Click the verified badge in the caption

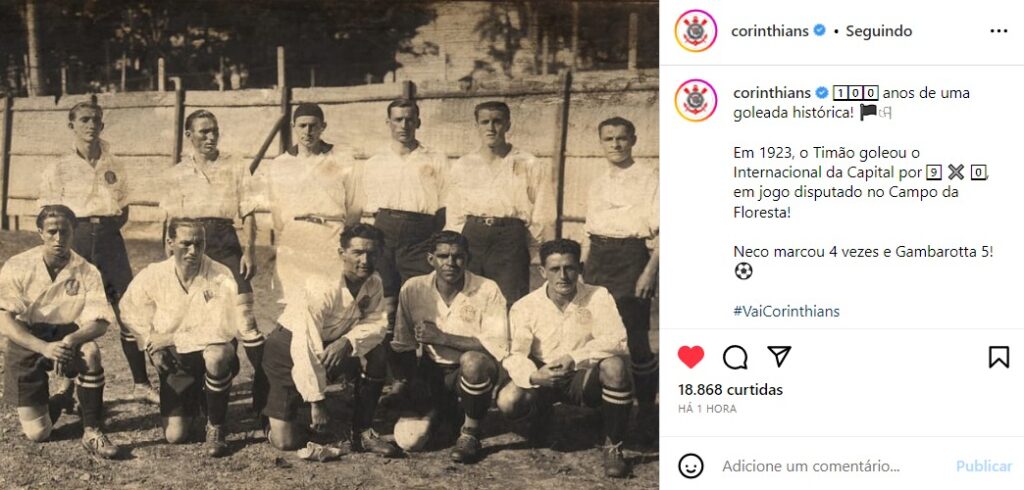click(822, 93)
